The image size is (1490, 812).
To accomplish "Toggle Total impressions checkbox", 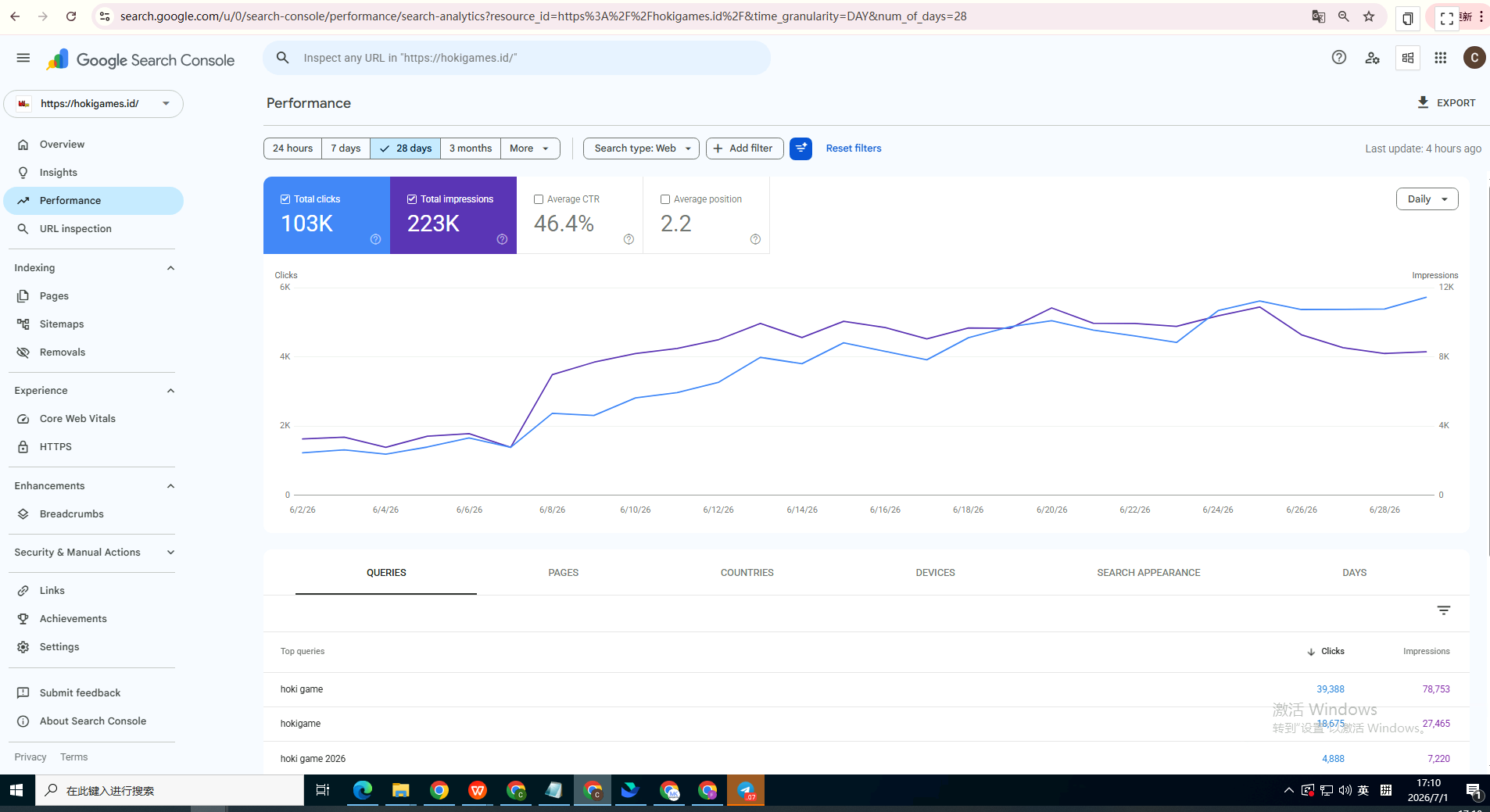I will click(x=412, y=199).
